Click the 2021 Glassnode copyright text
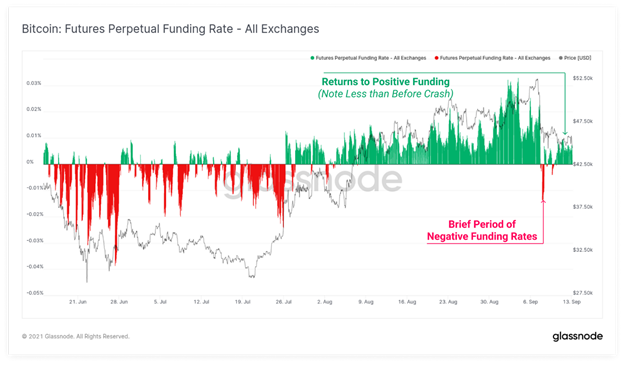624x365 pixels. pyautogui.click(x=76, y=337)
